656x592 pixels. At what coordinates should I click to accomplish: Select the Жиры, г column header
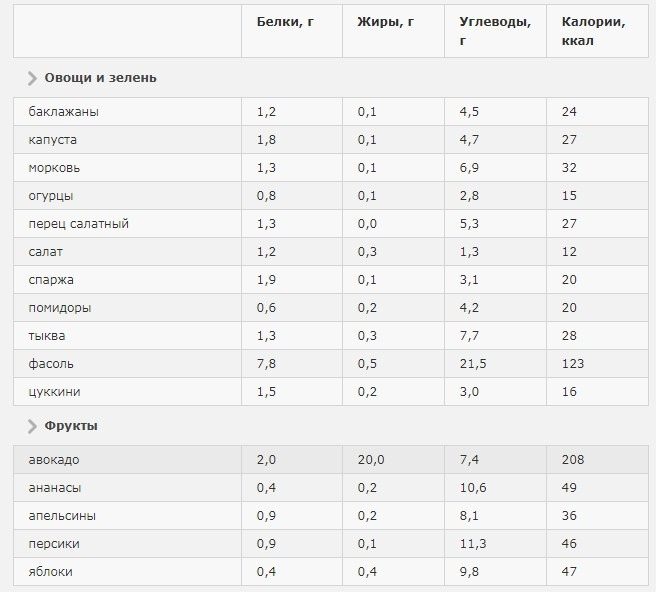click(379, 20)
